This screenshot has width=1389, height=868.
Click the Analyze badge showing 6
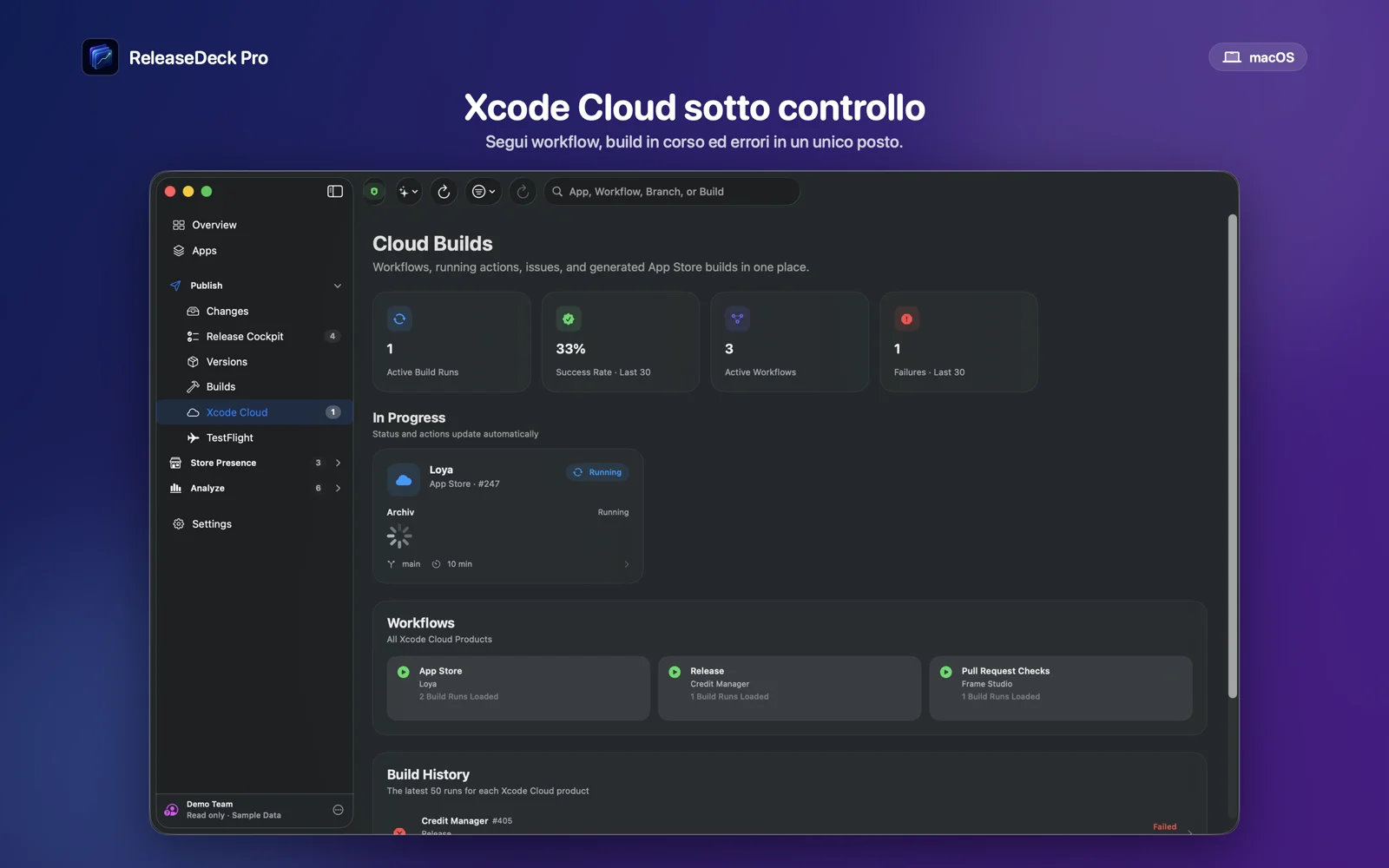tap(318, 488)
